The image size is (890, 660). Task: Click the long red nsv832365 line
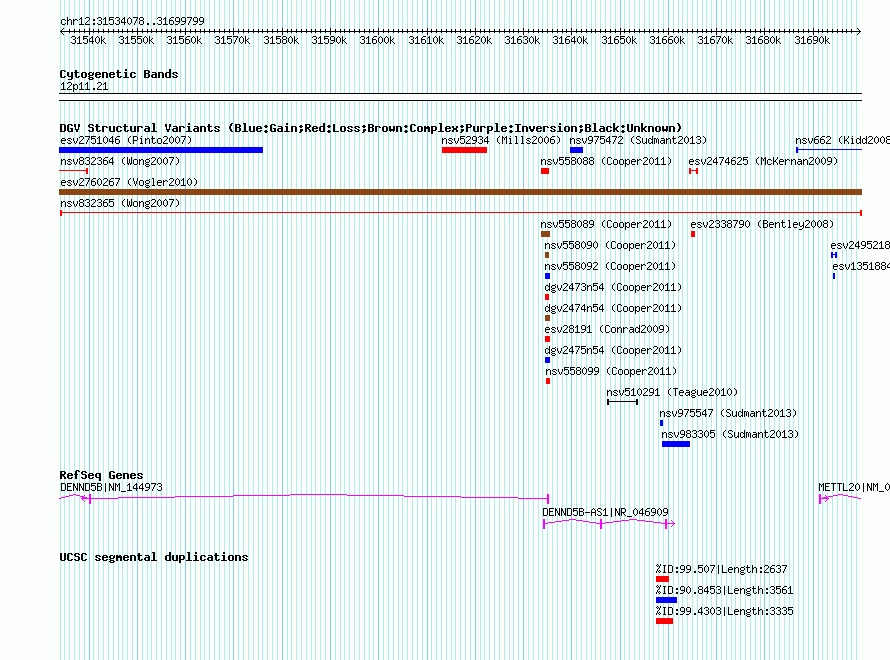point(460,213)
